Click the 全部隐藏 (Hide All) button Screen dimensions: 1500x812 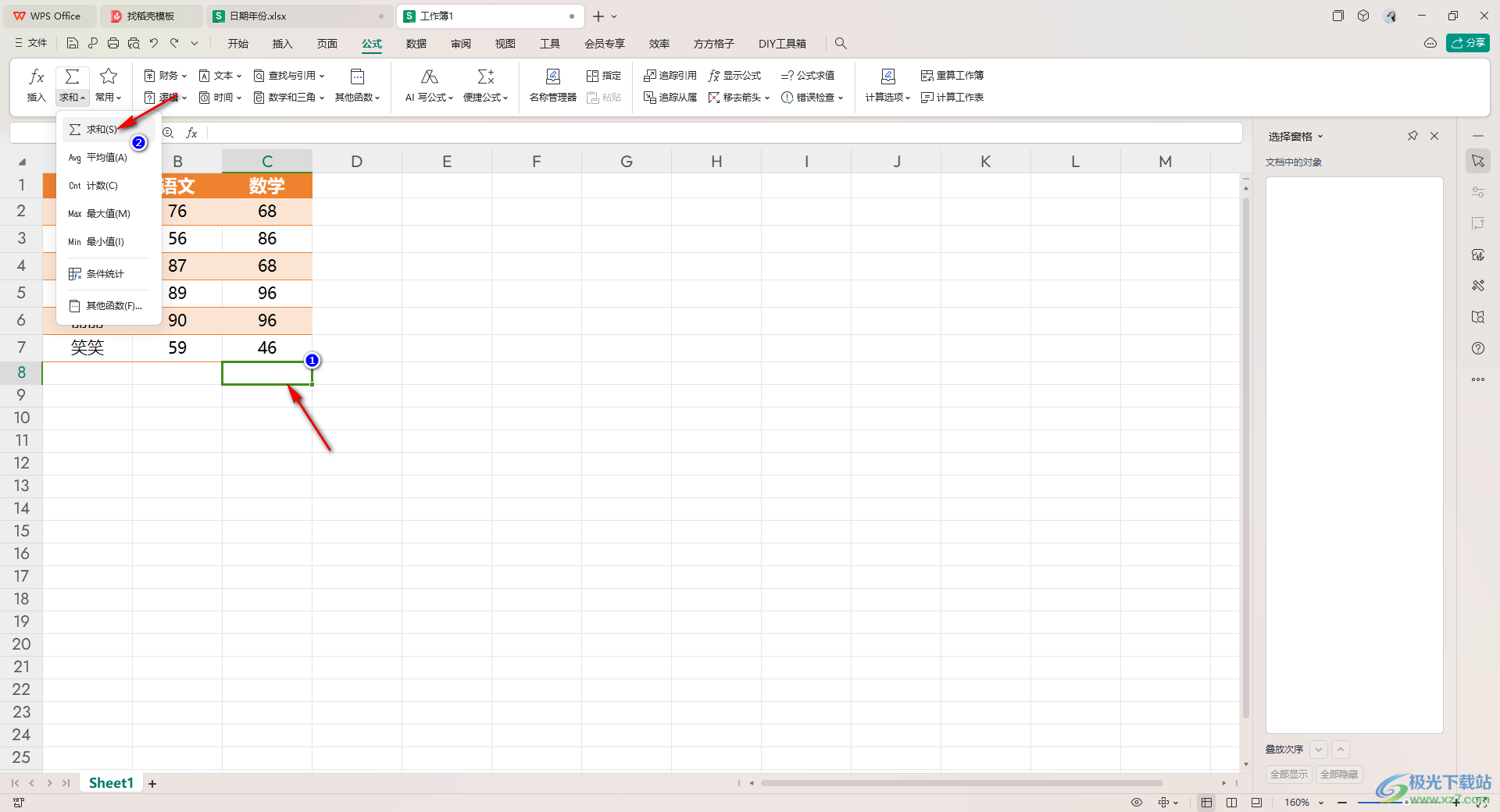(x=1339, y=775)
